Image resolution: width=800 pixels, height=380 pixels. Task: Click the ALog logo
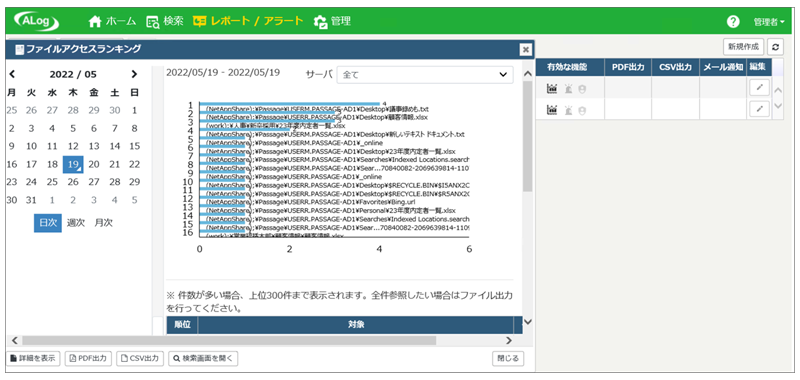(37, 21)
